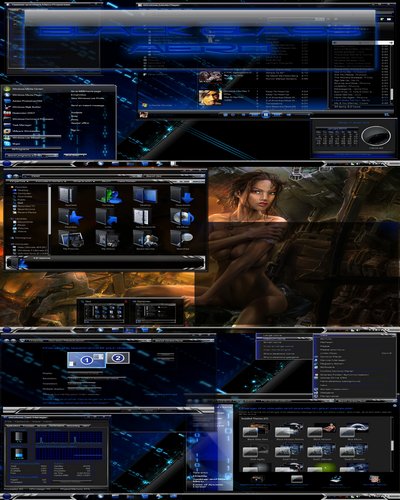Click the Explorer back navigation button
The height and width of the screenshot is (500, 400).
[x=9, y=176]
